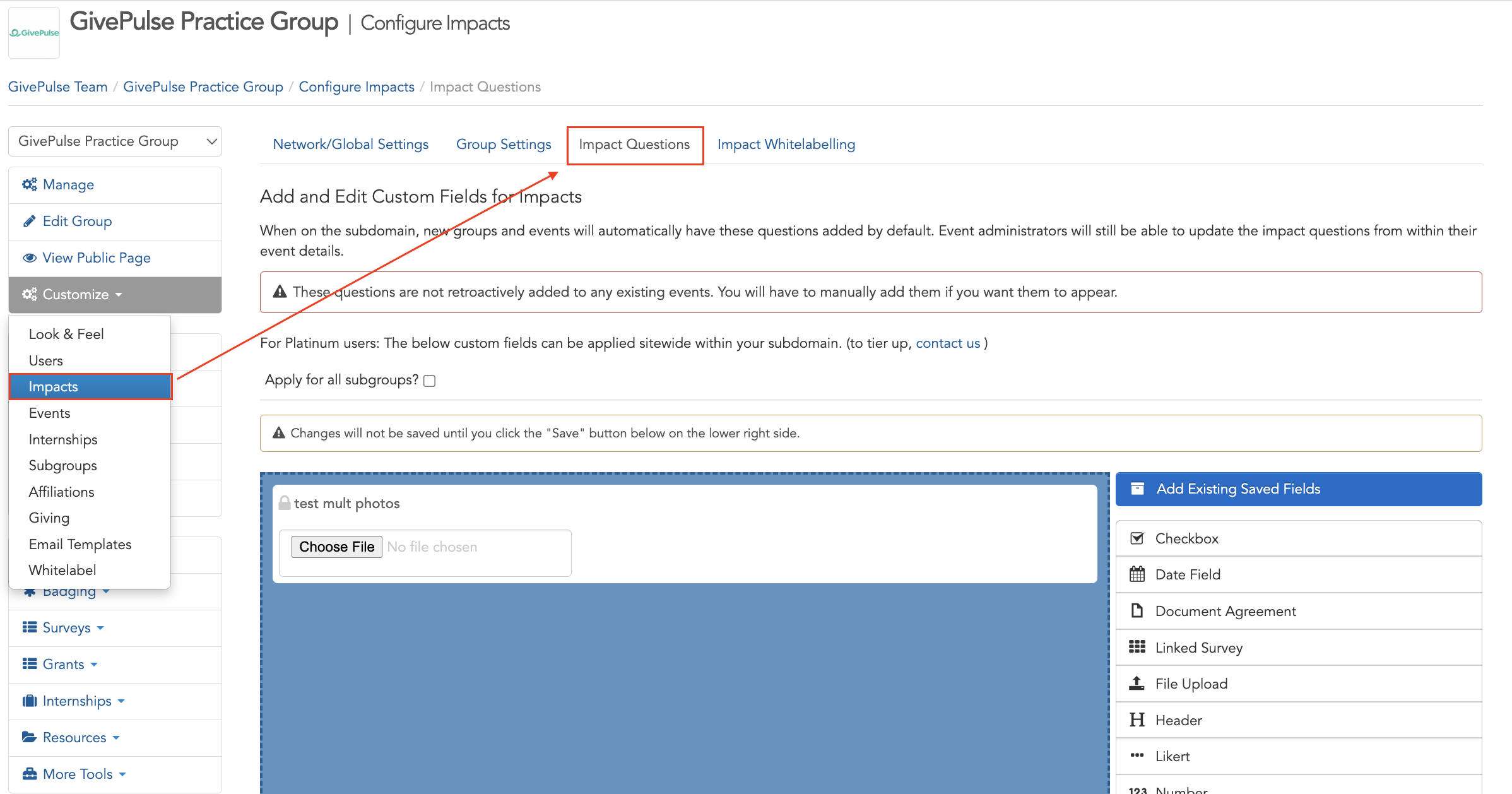The height and width of the screenshot is (794, 1512).
Task: Click the archive icon on Add Existing Saved Fields
Action: [1137, 489]
